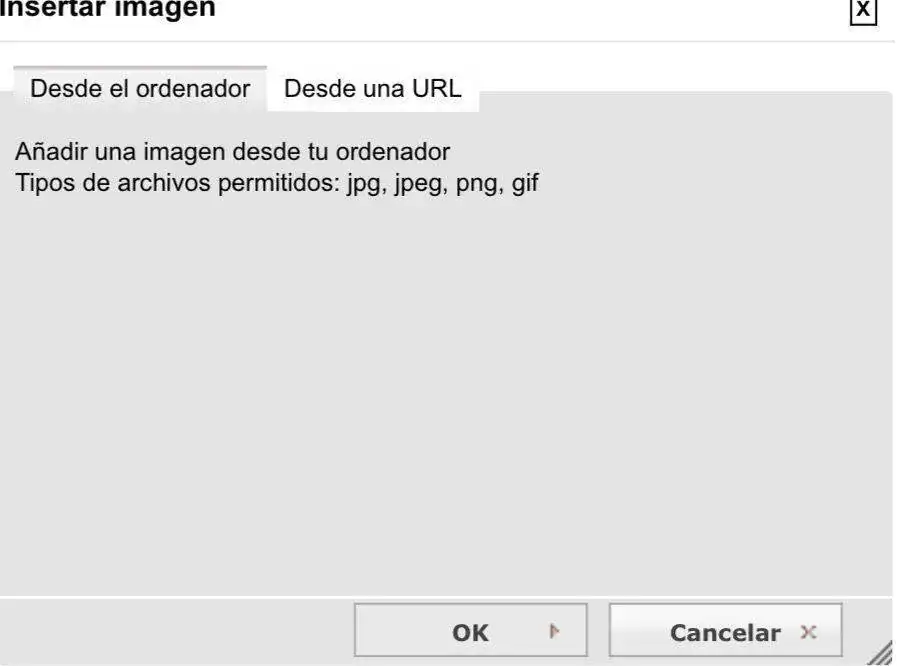Click the x icon beside Cancelar

pyautogui.click(x=809, y=631)
